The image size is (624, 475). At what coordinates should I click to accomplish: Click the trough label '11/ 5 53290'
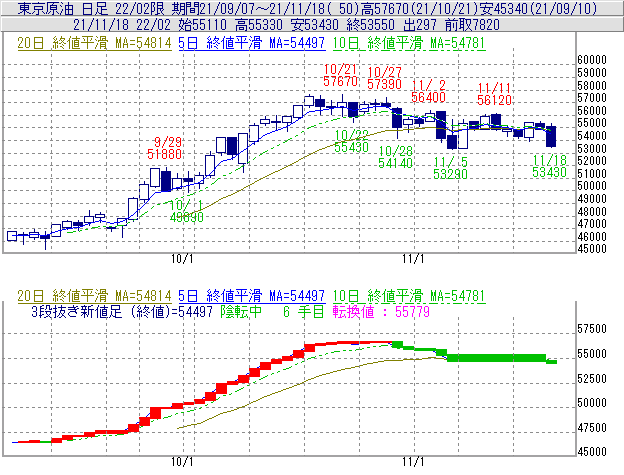(x=450, y=168)
